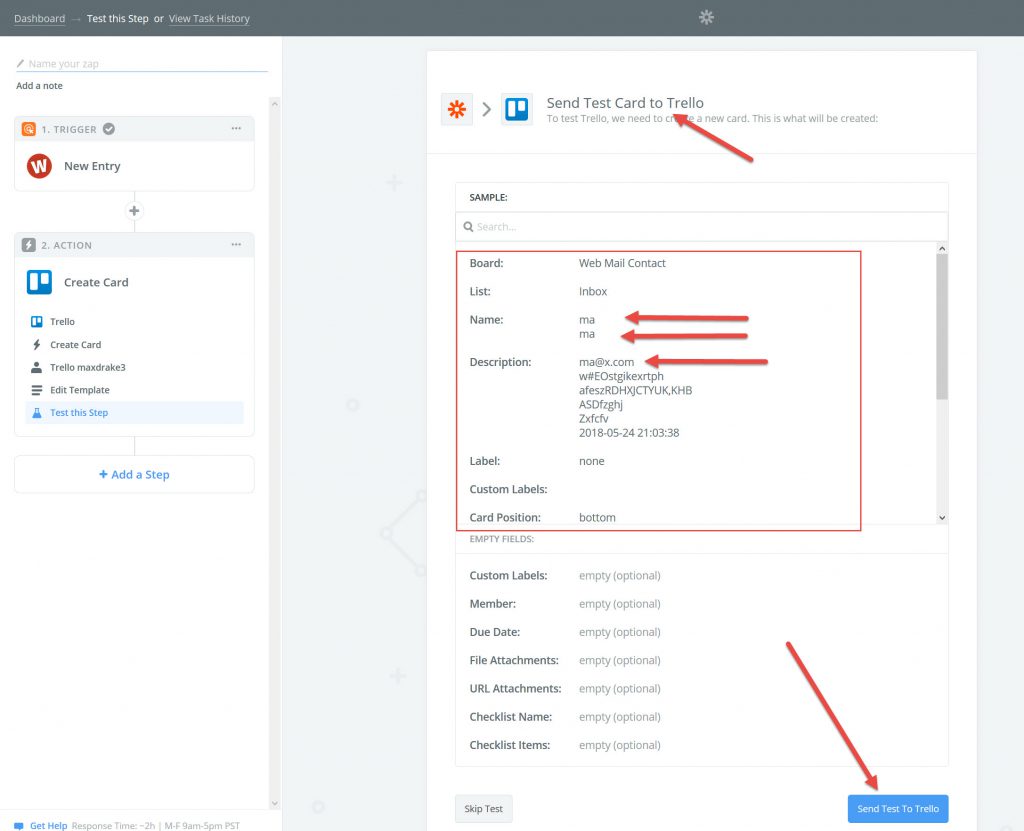The image size is (1024, 831).
Task: Select Test this Step item
Action: (x=79, y=413)
